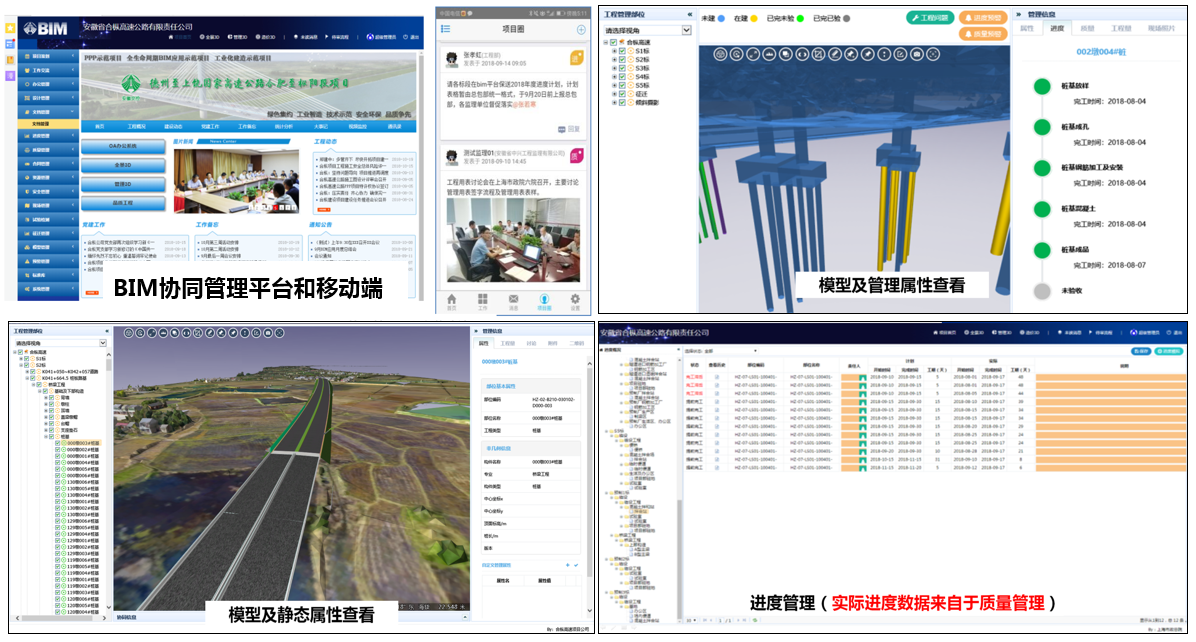Screen dimensions: 1196x642
Task: Click the diagonal expand-arrows icon in road model viewer toolbar
Action: coord(152,333)
